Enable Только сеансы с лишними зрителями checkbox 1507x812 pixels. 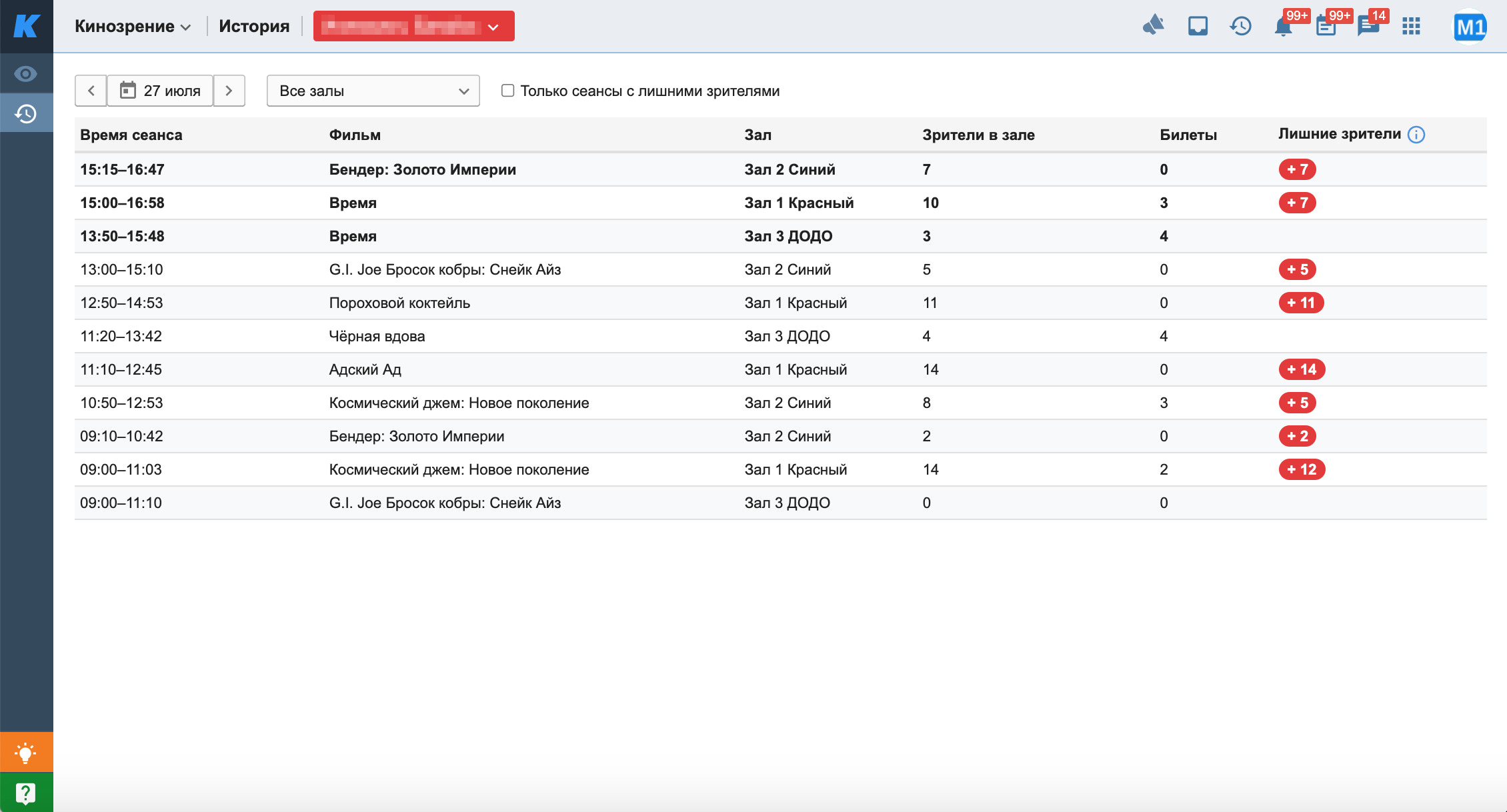508,91
